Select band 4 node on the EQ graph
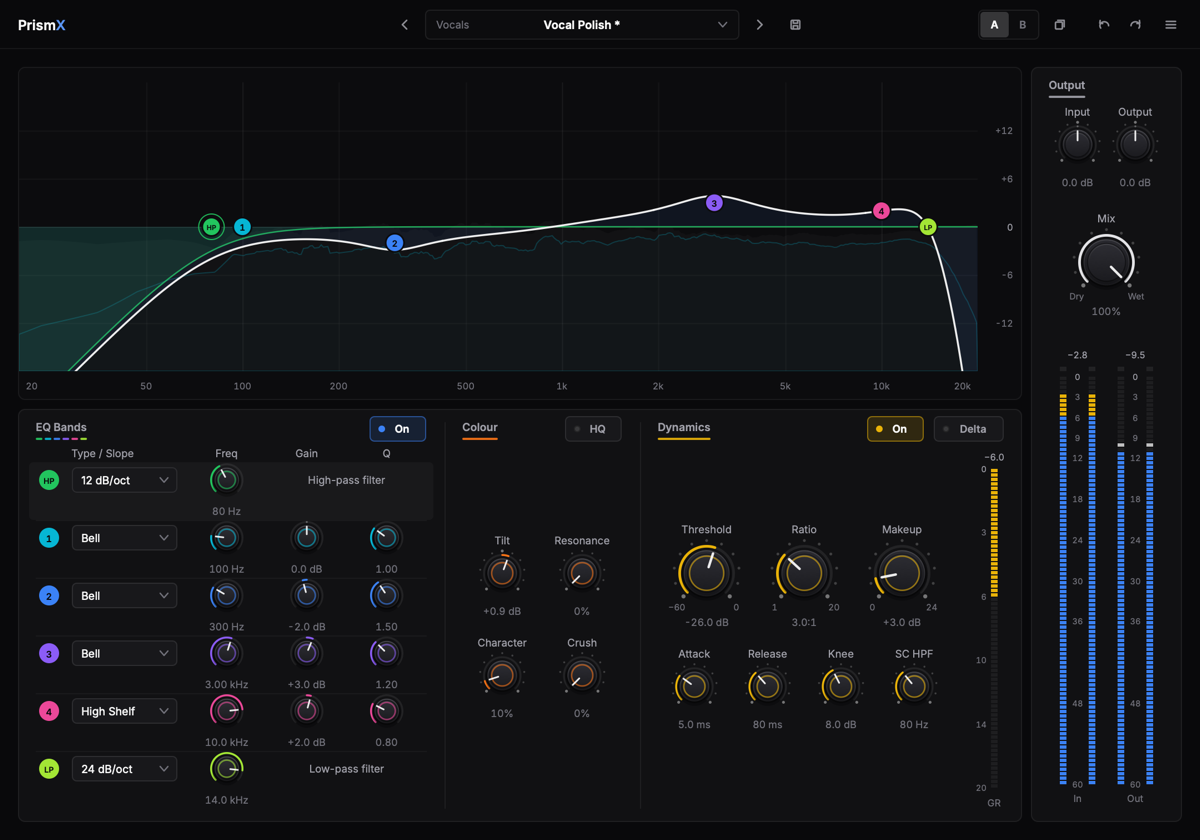Image resolution: width=1200 pixels, height=840 pixels. click(x=881, y=211)
